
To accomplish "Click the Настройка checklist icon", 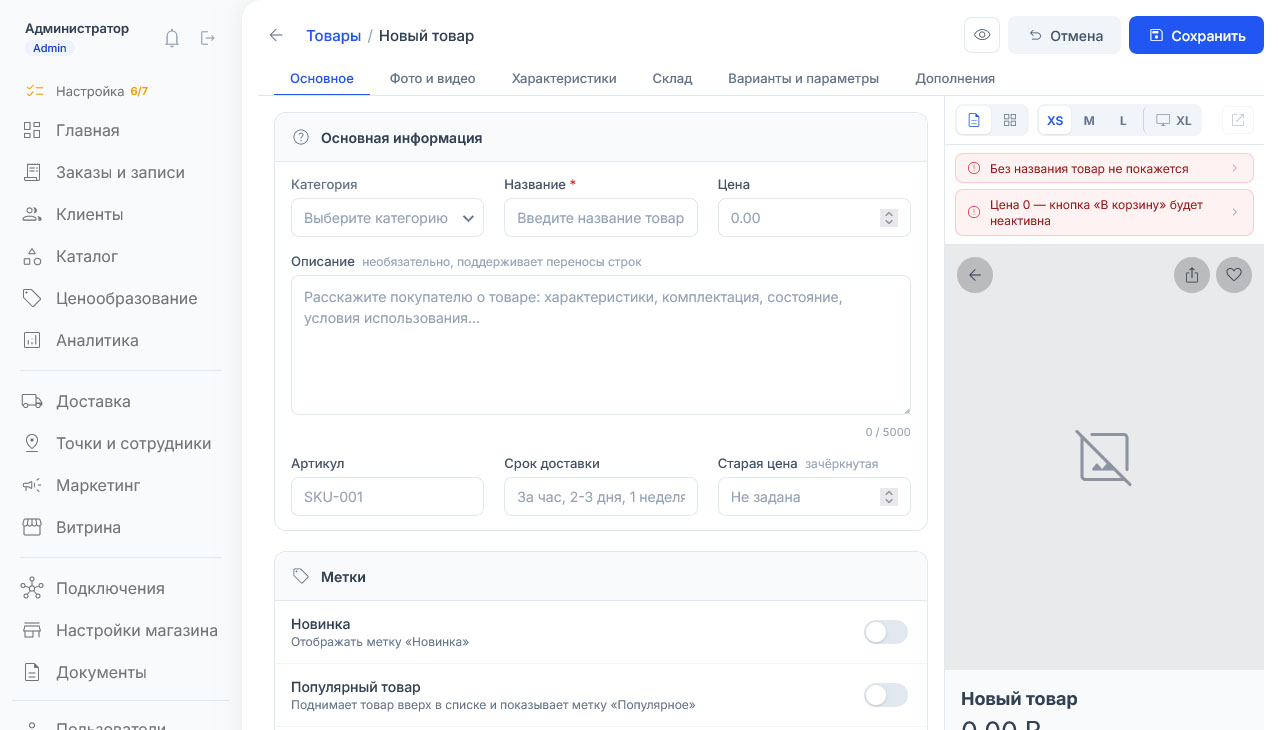I will 35,91.
